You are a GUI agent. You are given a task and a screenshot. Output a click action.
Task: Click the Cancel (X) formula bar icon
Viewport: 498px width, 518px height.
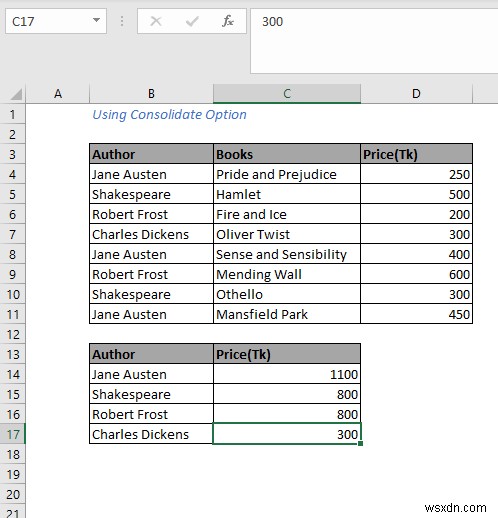(156, 22)
